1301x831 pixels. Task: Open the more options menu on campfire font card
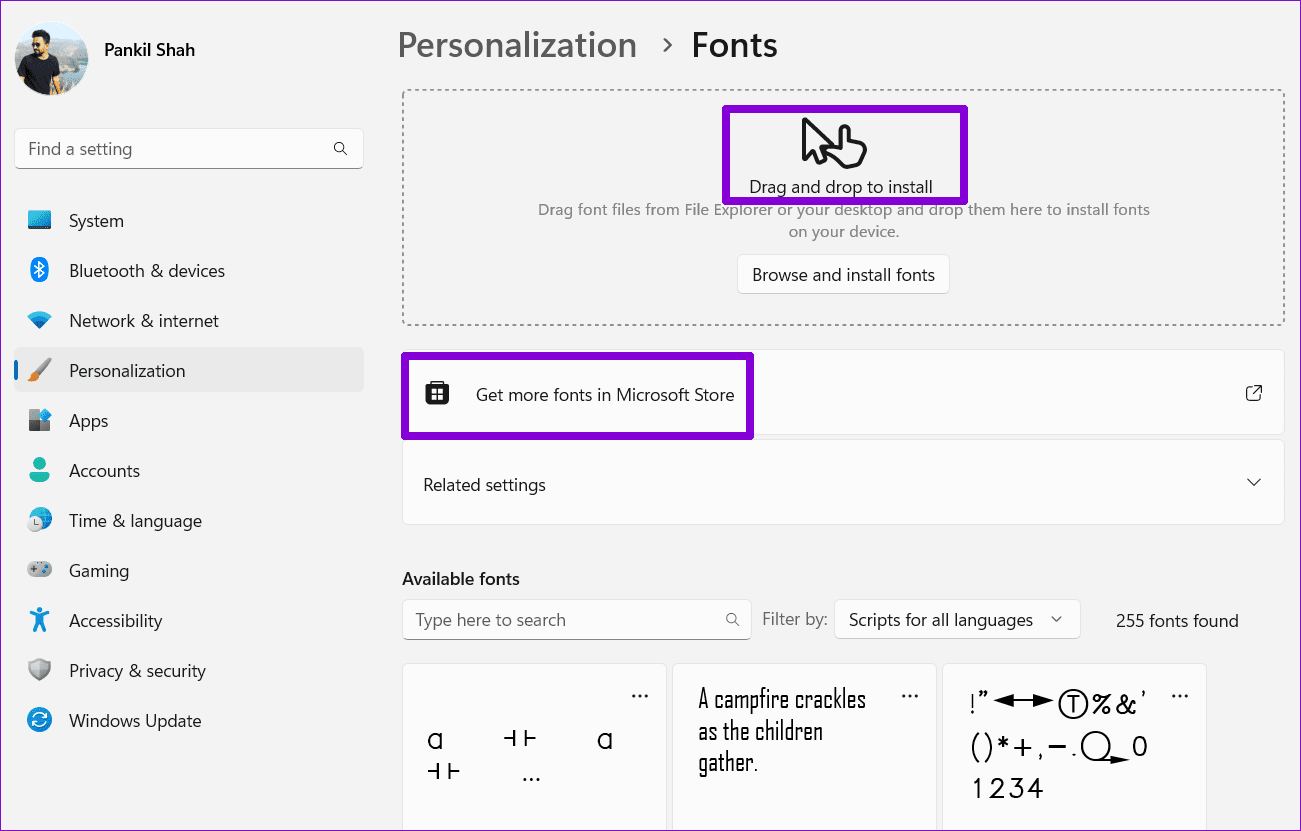[909, 696]
